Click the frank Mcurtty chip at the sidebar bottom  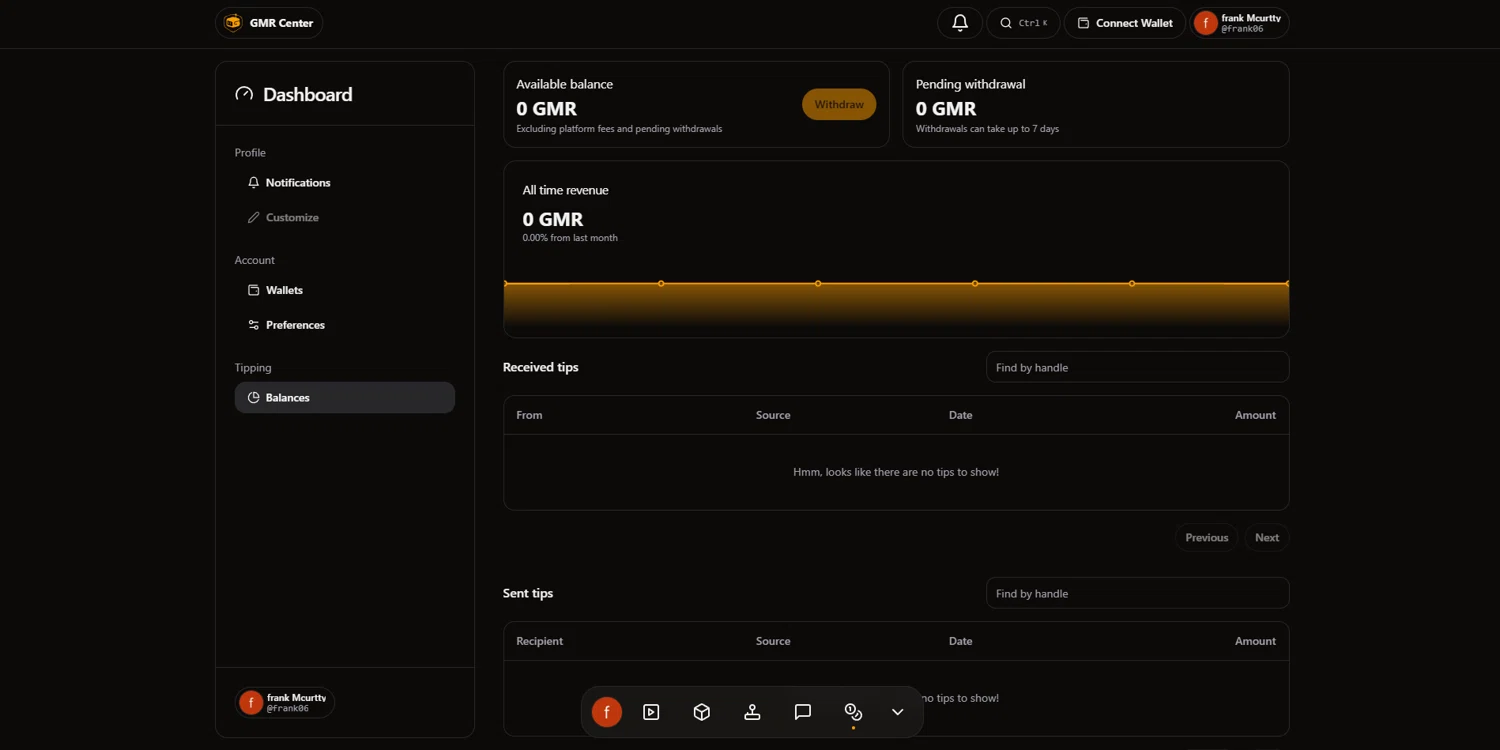(x=285, y=703)
